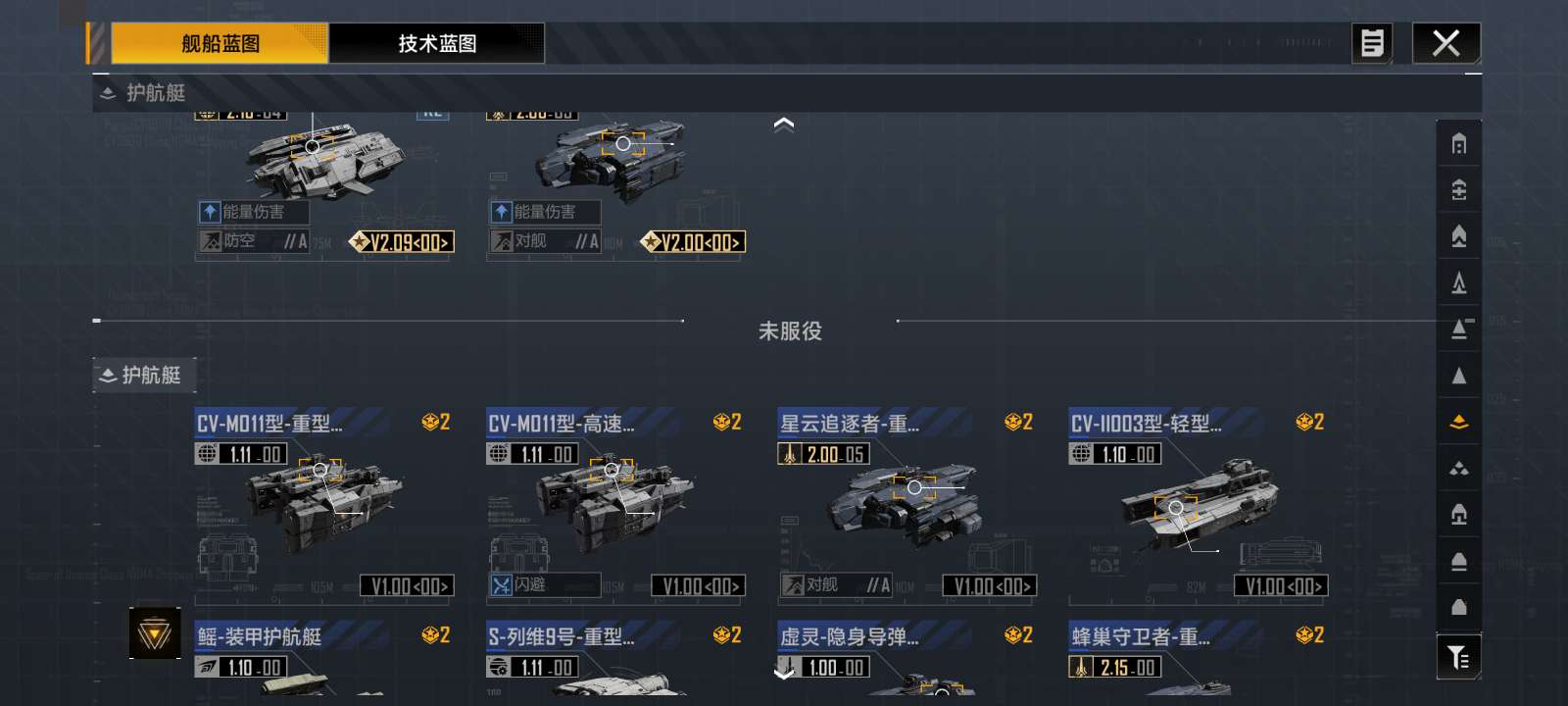Select the three-triangle cluster sidebar icon

pyautogui.click(x=1458, y=469)
